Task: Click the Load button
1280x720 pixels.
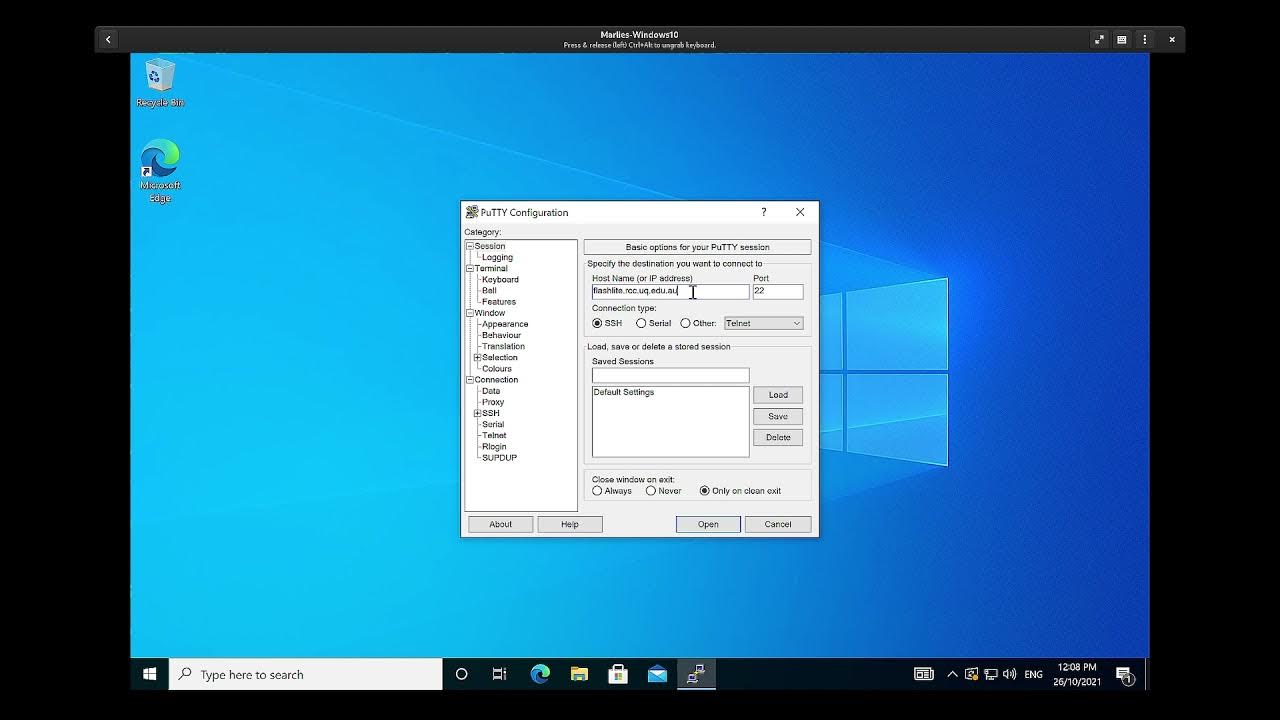Action: (x=778, y=395)
